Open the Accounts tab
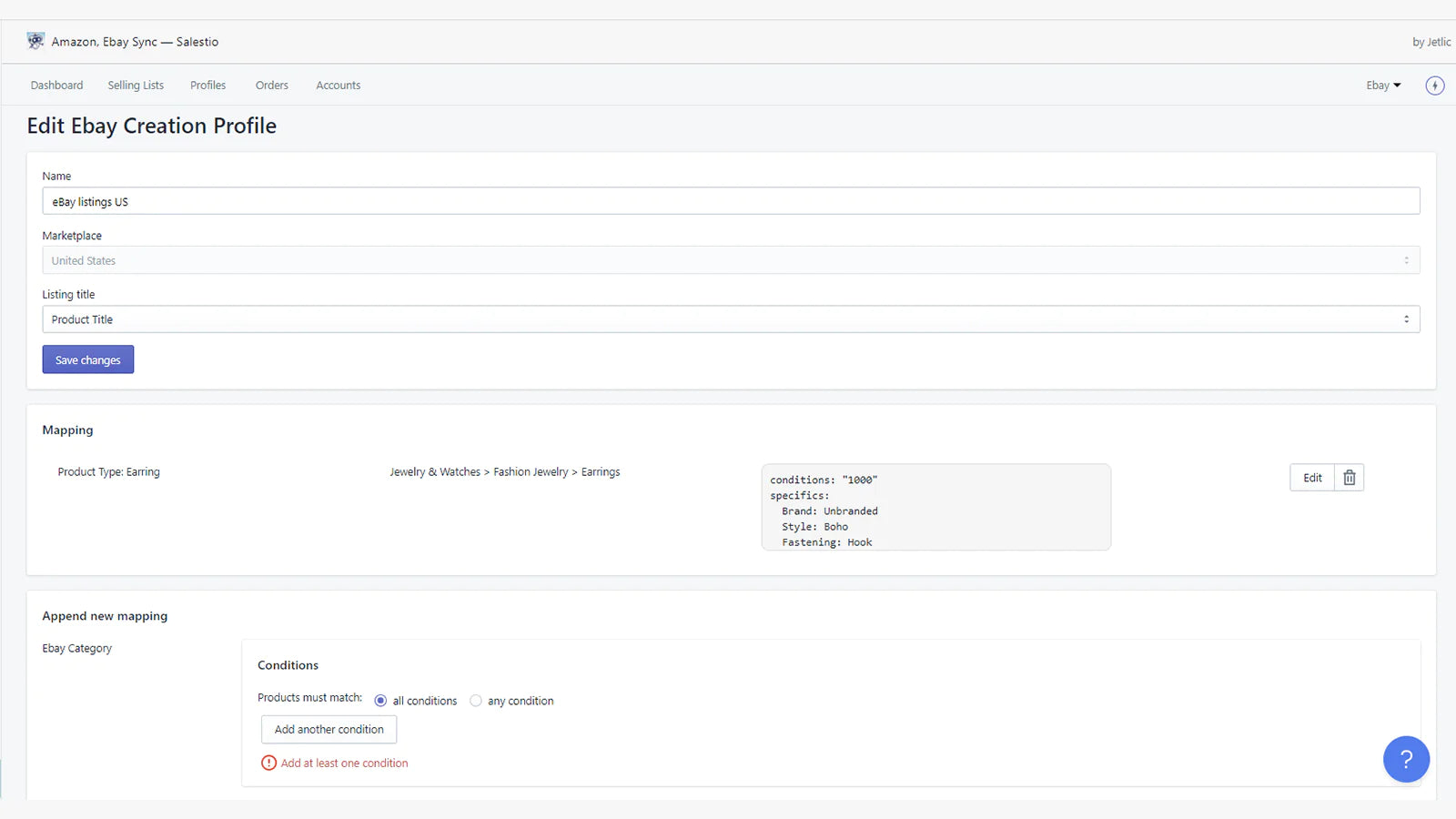This screenshot has height=819, width=1456. (x=338, y=85)
